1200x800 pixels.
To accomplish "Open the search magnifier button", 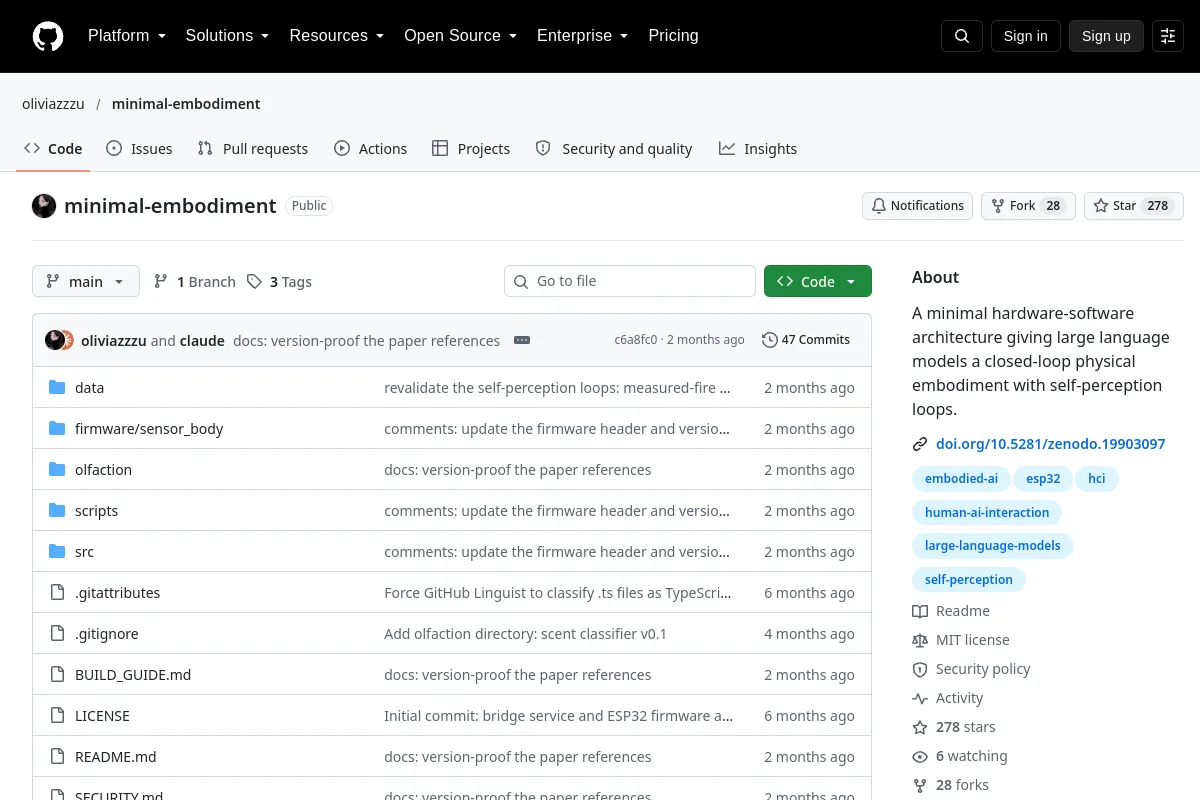I will click(962, 36).
